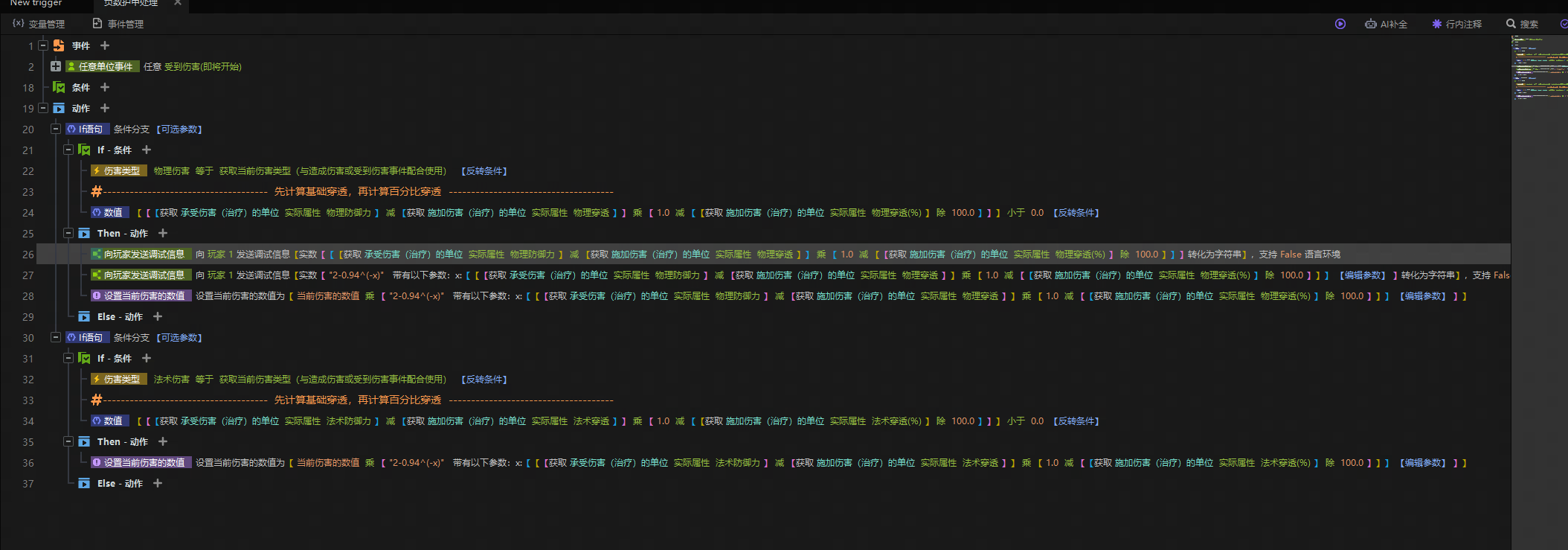The width and height of the screenshot is (1568, 550).
Task: Click the False value on line 26
Action: (1291, 254)
